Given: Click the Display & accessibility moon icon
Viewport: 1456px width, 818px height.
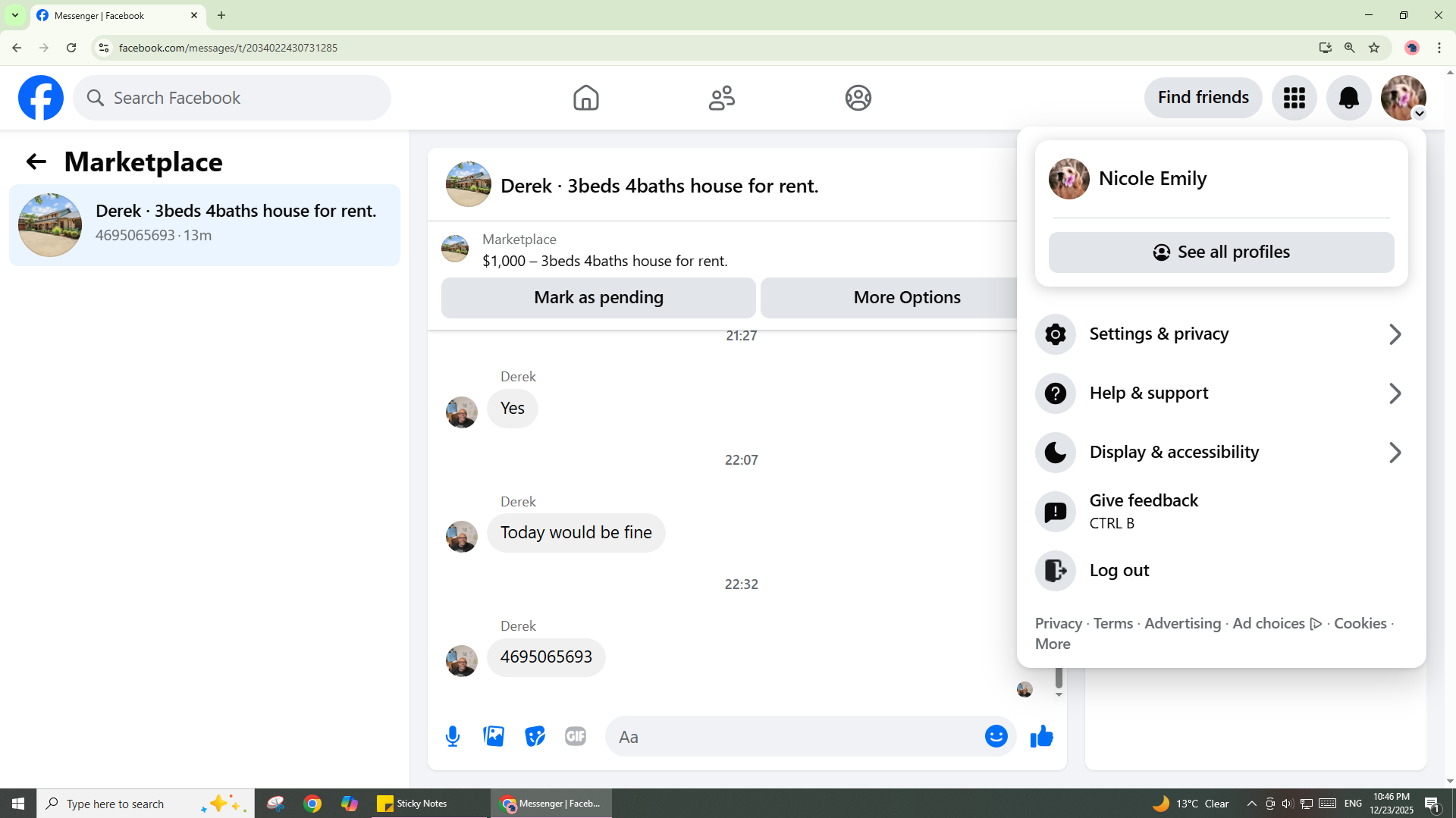Looking at the screenshot, I should 1055,453.
